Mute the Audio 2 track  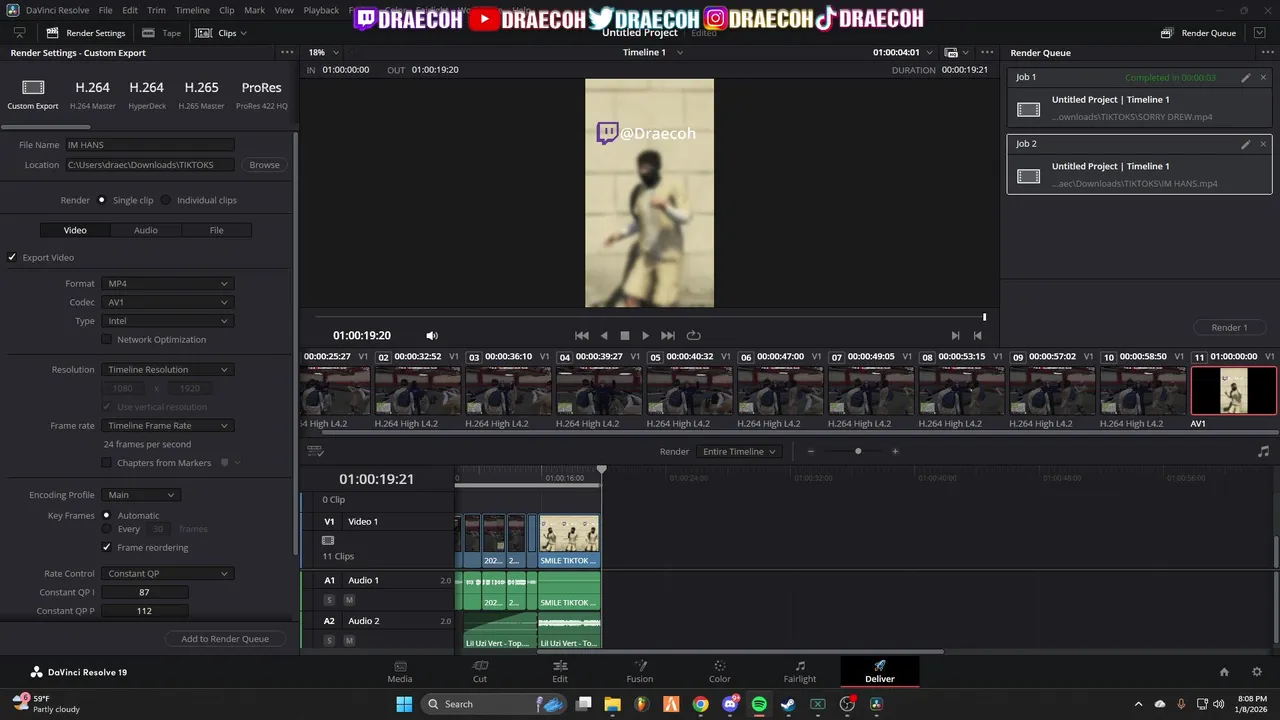pos(349,640)
